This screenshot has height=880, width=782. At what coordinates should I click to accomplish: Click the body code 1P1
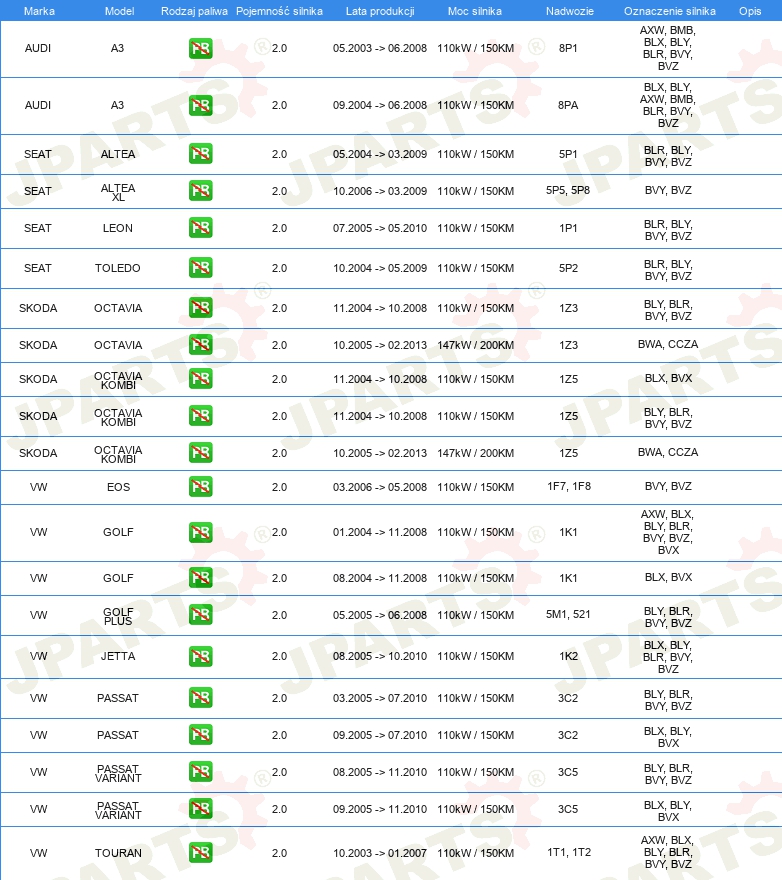[x=568, y=228]
